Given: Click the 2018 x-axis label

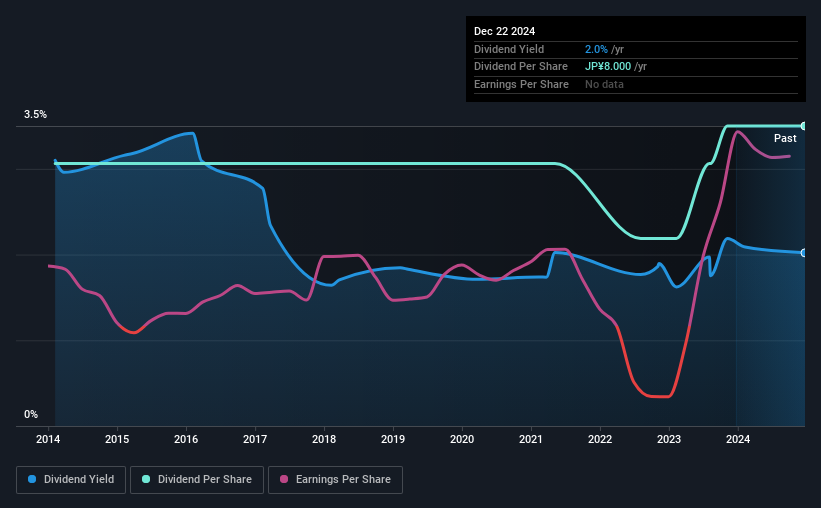Looking at the screenshot, I should [x=324, y=439].
